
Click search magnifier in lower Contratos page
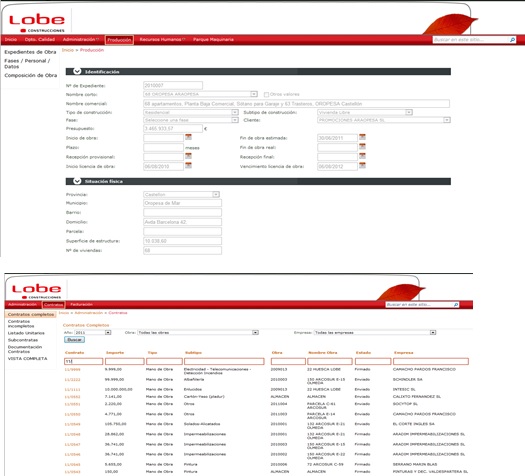point(456,305)
